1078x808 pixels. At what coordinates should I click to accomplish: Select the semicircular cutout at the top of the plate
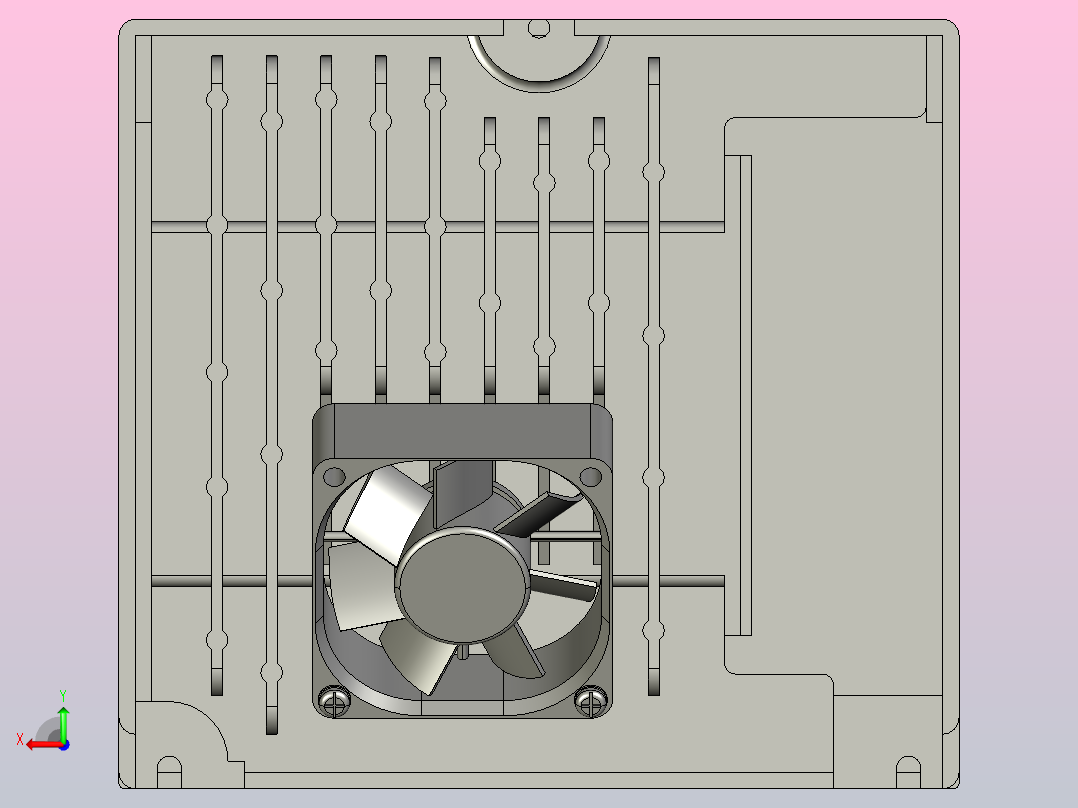coord(539,62)
